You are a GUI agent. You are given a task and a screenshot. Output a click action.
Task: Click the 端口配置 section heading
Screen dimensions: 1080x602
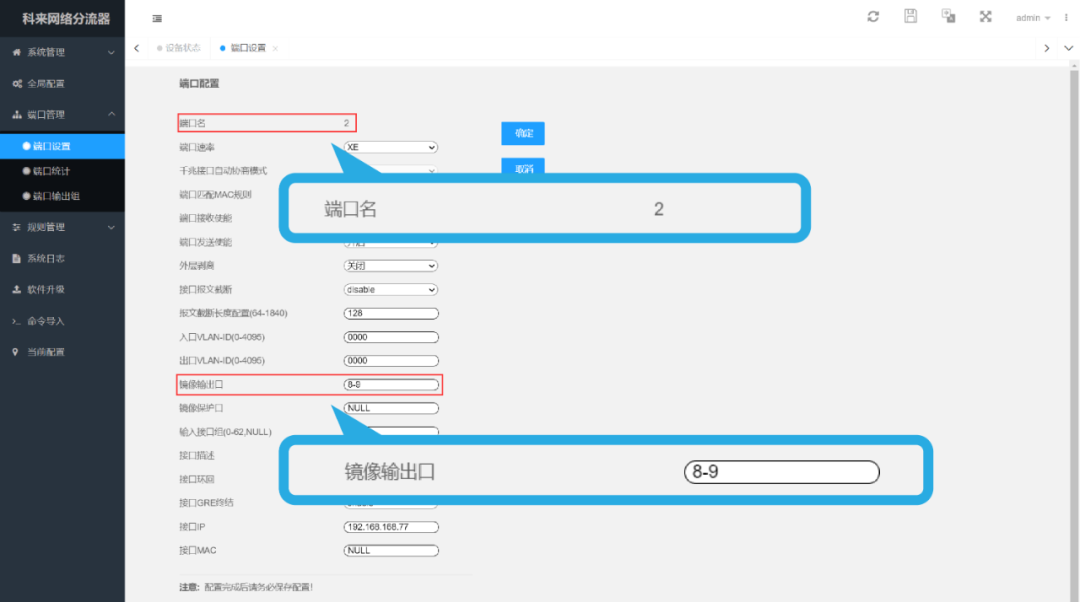[199, 83]
